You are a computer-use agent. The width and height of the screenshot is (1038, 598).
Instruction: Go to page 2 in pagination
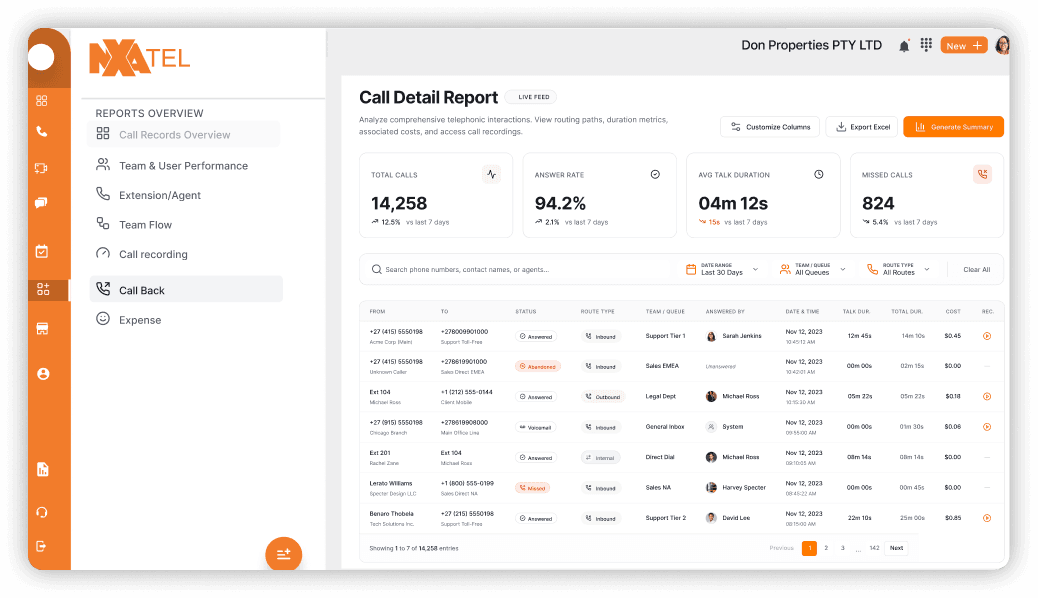click(x=826, y=548)
